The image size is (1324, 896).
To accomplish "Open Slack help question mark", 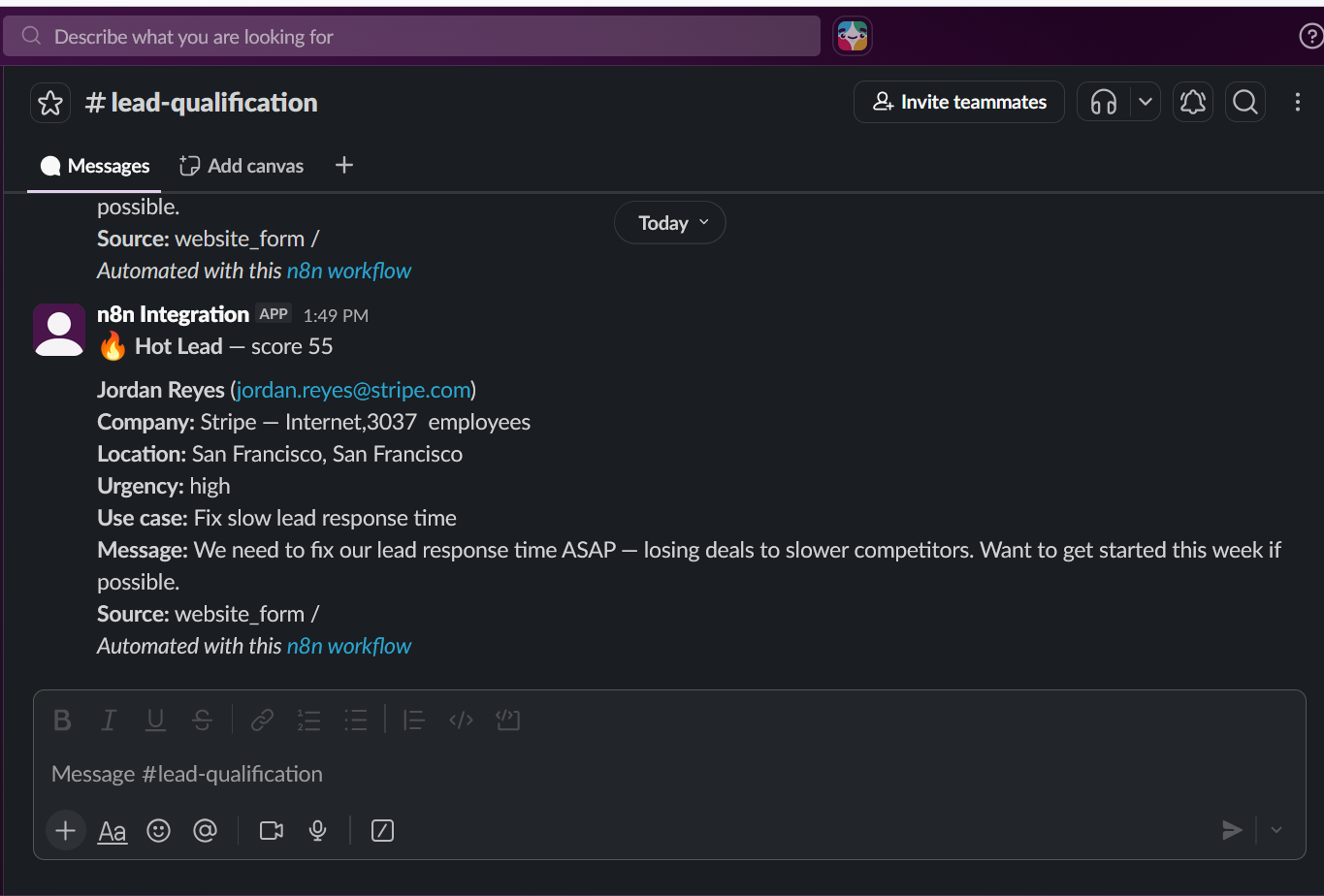I will (1310, 37).
